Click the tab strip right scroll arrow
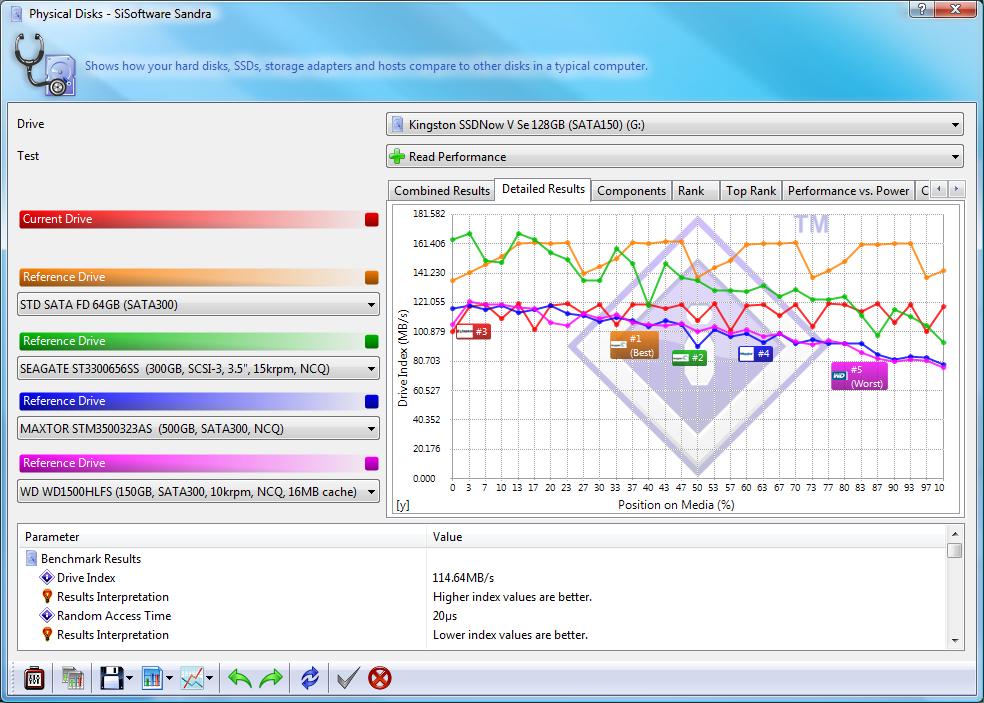Viewport: 984px width, 703px height. [x=956, y=189]
